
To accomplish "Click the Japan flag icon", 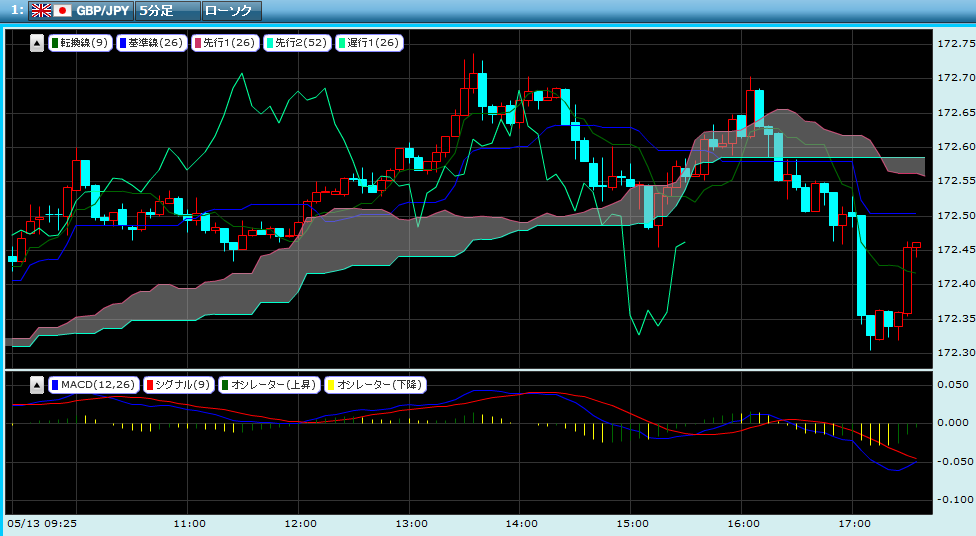I will click(62, 11).
